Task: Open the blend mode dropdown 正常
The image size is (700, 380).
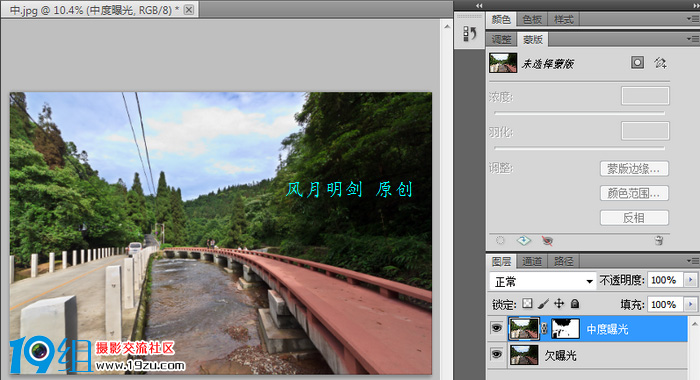Action: point(542,281)
